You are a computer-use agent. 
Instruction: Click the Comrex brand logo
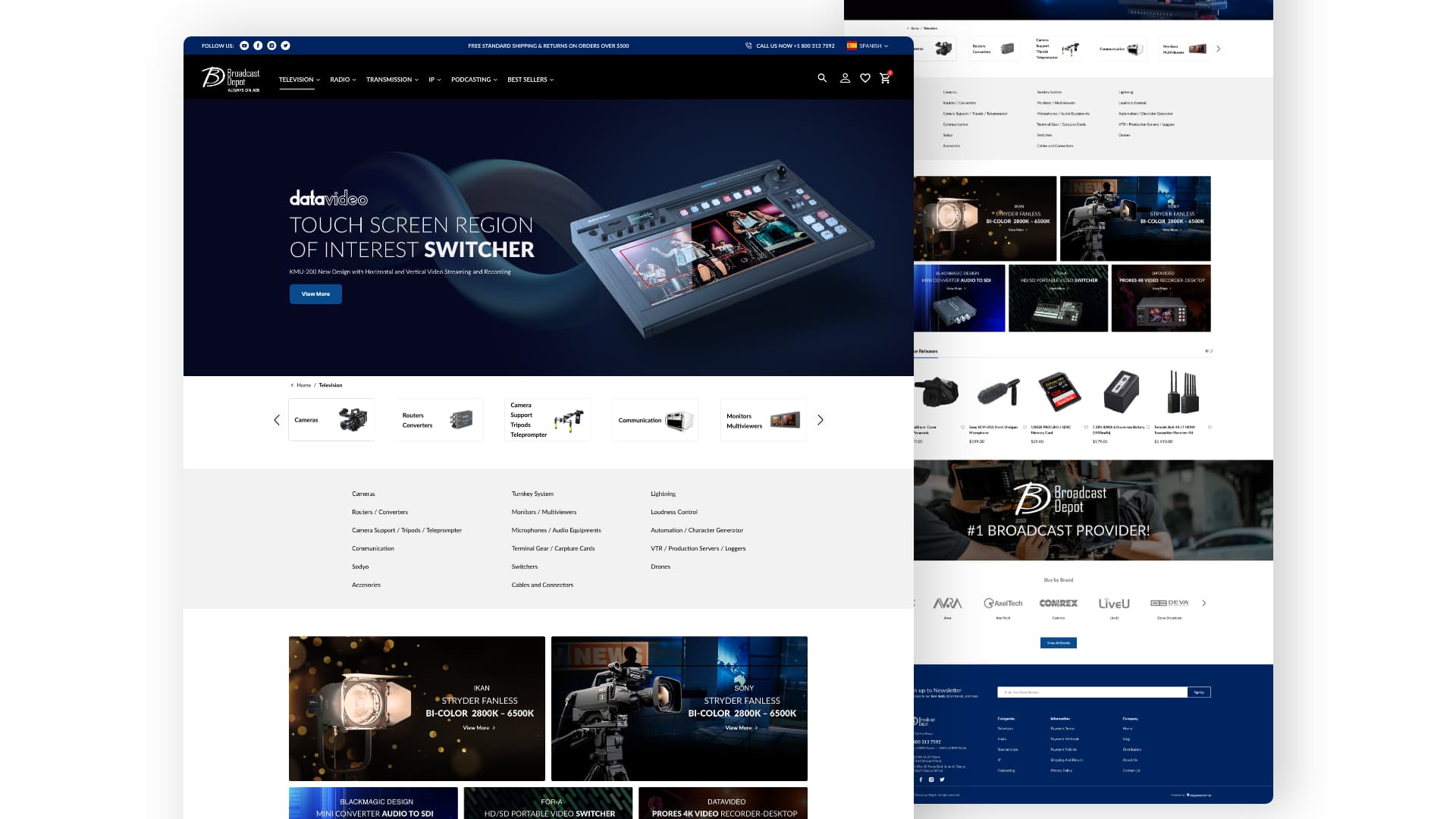[x=1059, y=604]
